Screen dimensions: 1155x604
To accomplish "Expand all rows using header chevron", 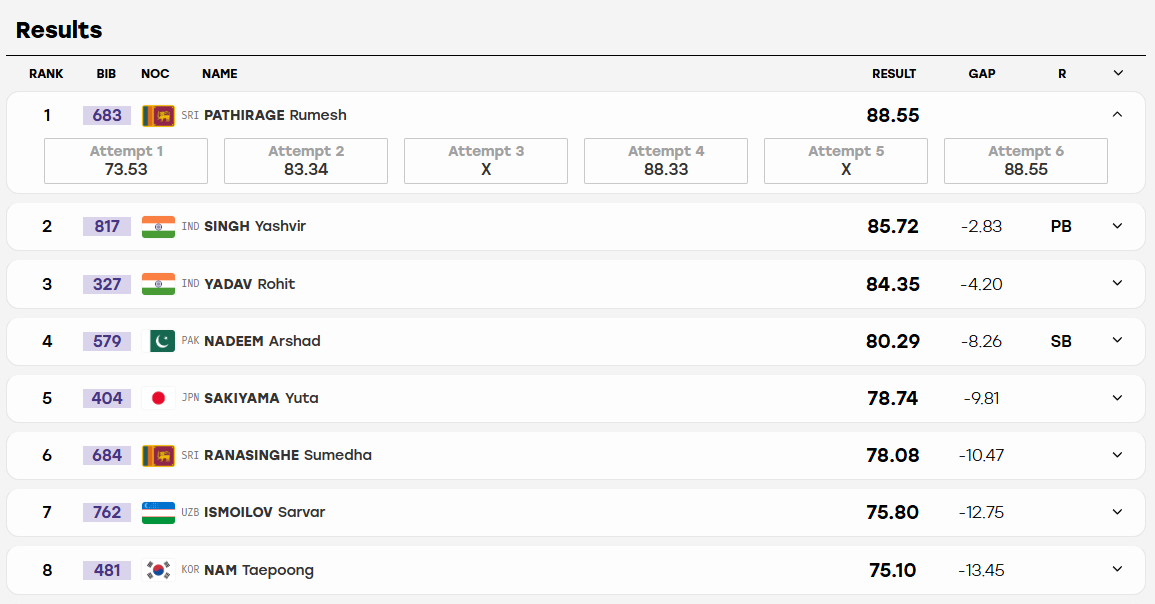I will point(1118,73).
